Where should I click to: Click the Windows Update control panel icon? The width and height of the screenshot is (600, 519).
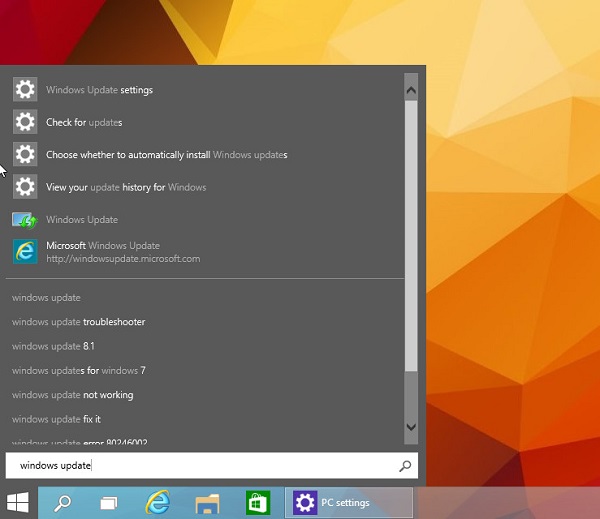(25, 220)
